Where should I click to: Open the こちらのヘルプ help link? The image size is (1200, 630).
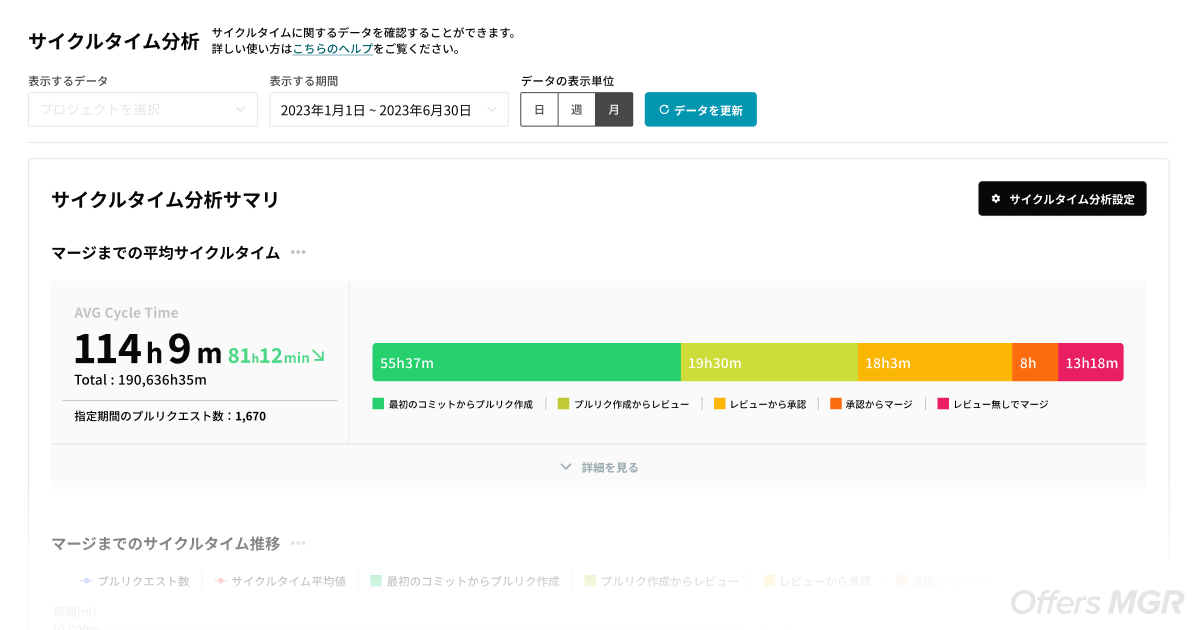click(x=333, y=48)
